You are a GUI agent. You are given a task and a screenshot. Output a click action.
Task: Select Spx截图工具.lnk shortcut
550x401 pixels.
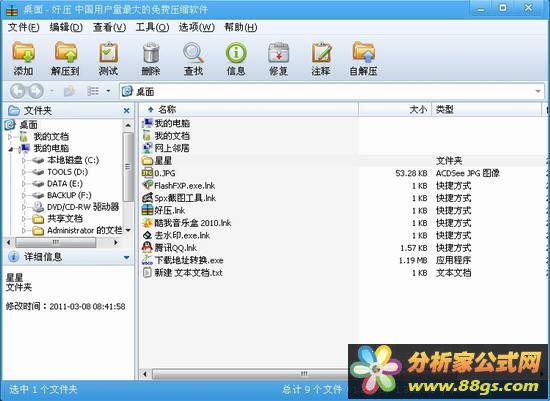click(x=185, y=198)
